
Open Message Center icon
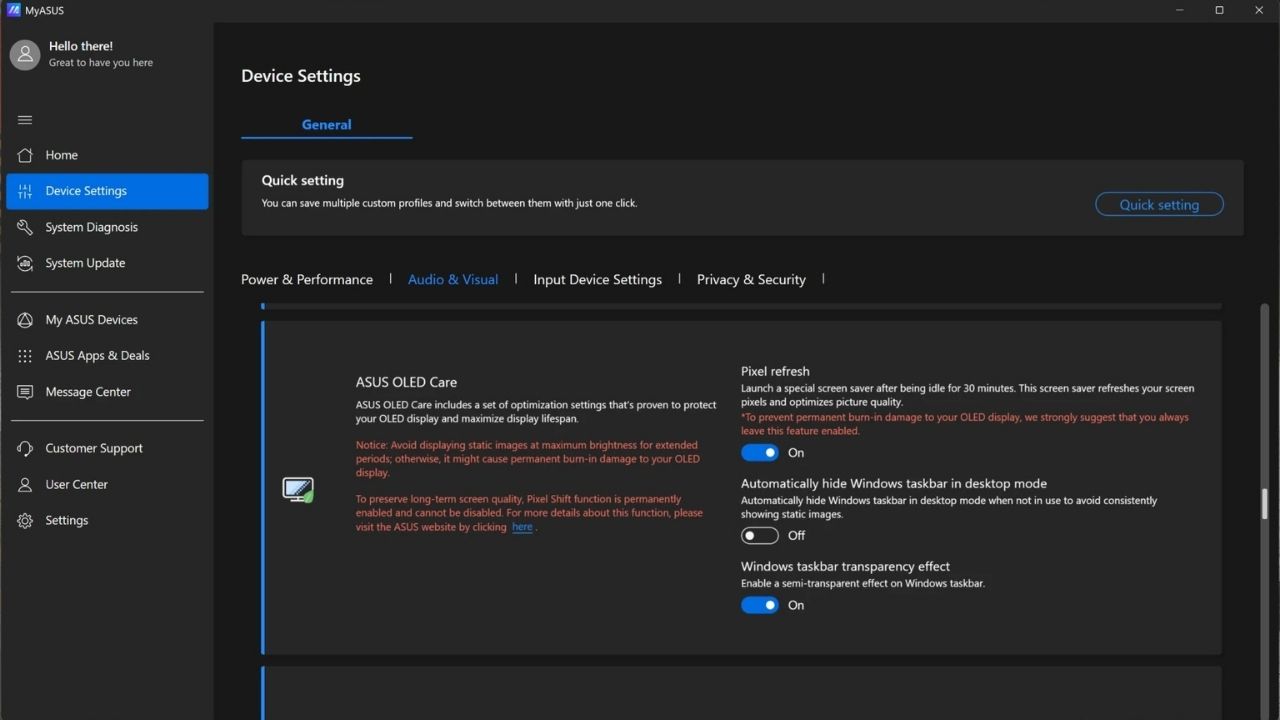25,392
